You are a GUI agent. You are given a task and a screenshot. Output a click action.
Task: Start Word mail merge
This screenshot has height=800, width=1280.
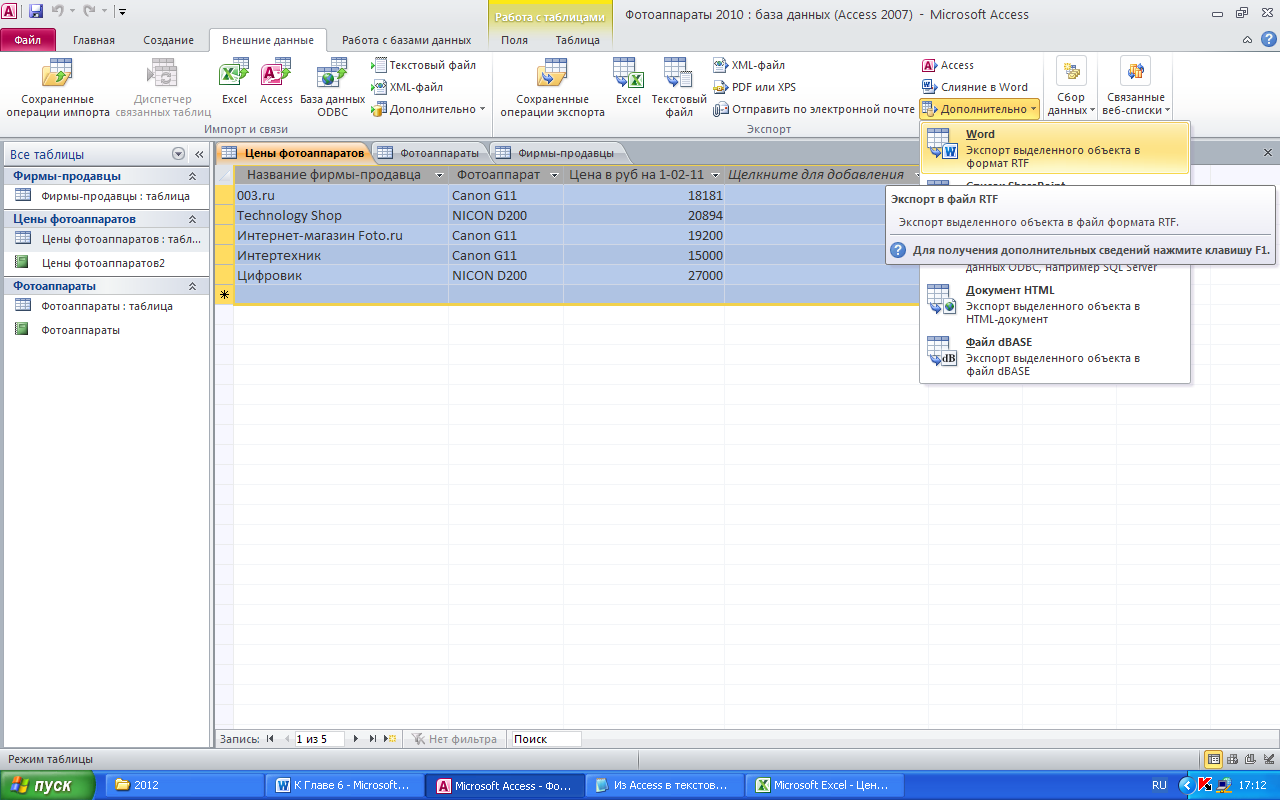[x=975, y=87]
